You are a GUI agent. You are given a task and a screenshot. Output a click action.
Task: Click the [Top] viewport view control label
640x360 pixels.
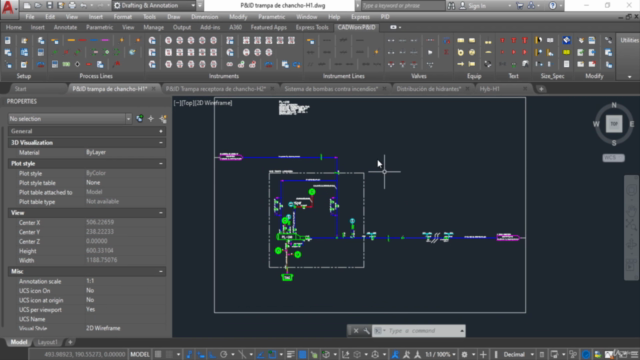(x=189, y=103)
